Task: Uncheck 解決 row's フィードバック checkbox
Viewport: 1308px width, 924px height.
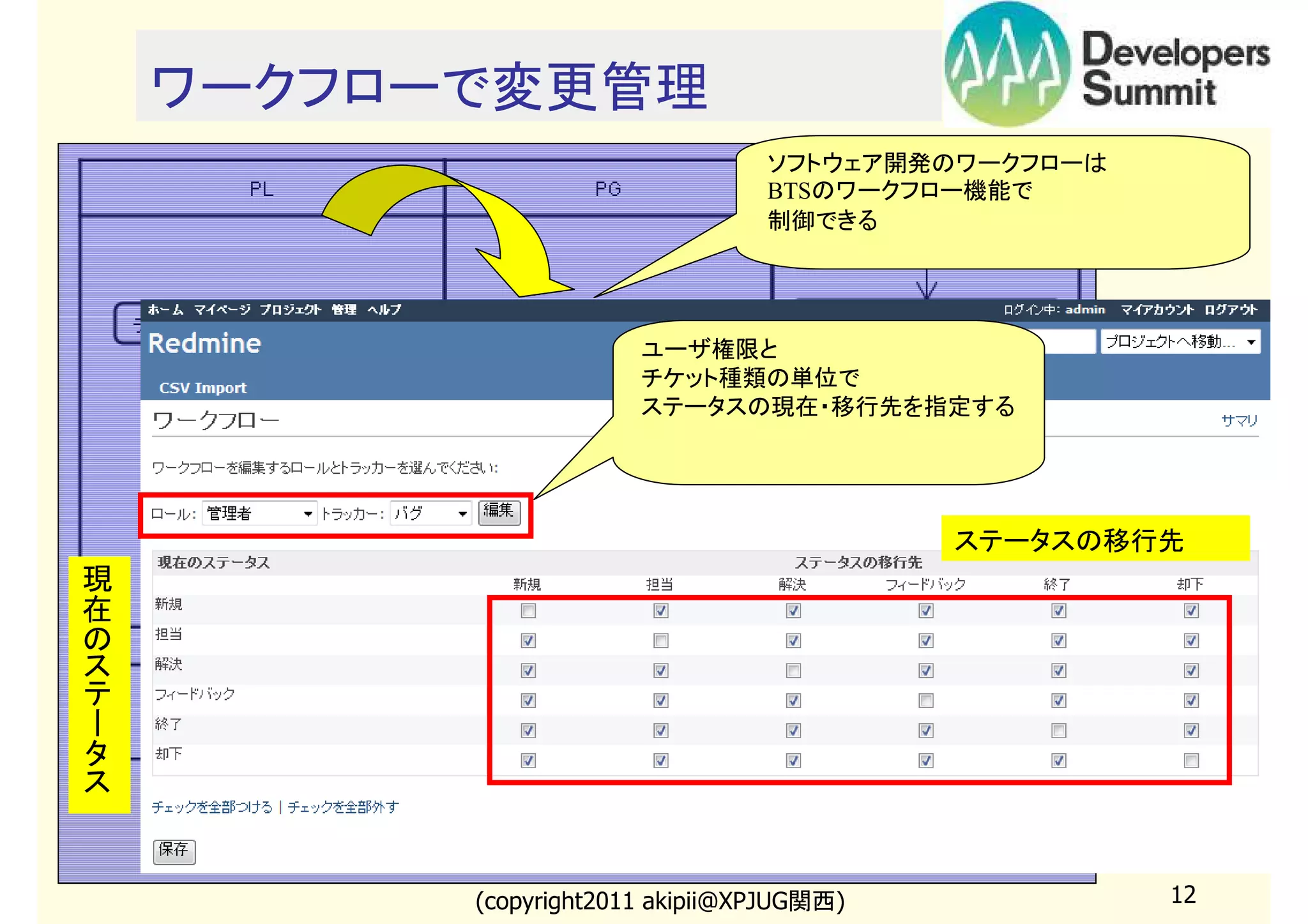Action: pyautogui.click(x=926, y=670)
